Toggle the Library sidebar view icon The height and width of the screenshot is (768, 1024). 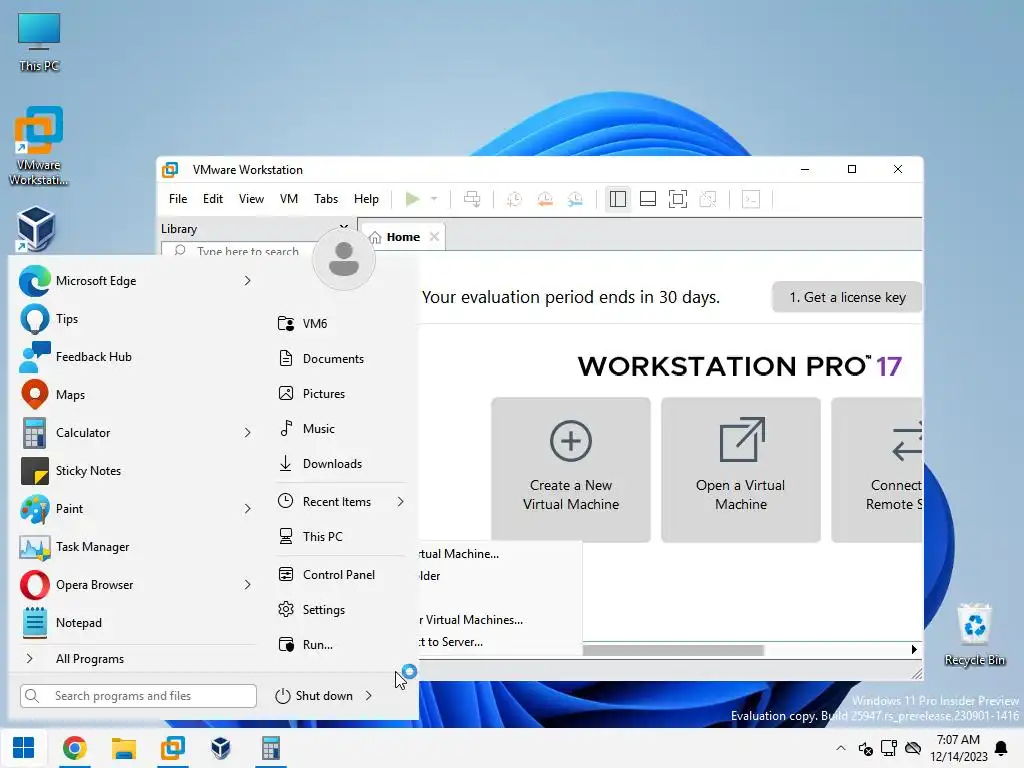pos(618,199)
